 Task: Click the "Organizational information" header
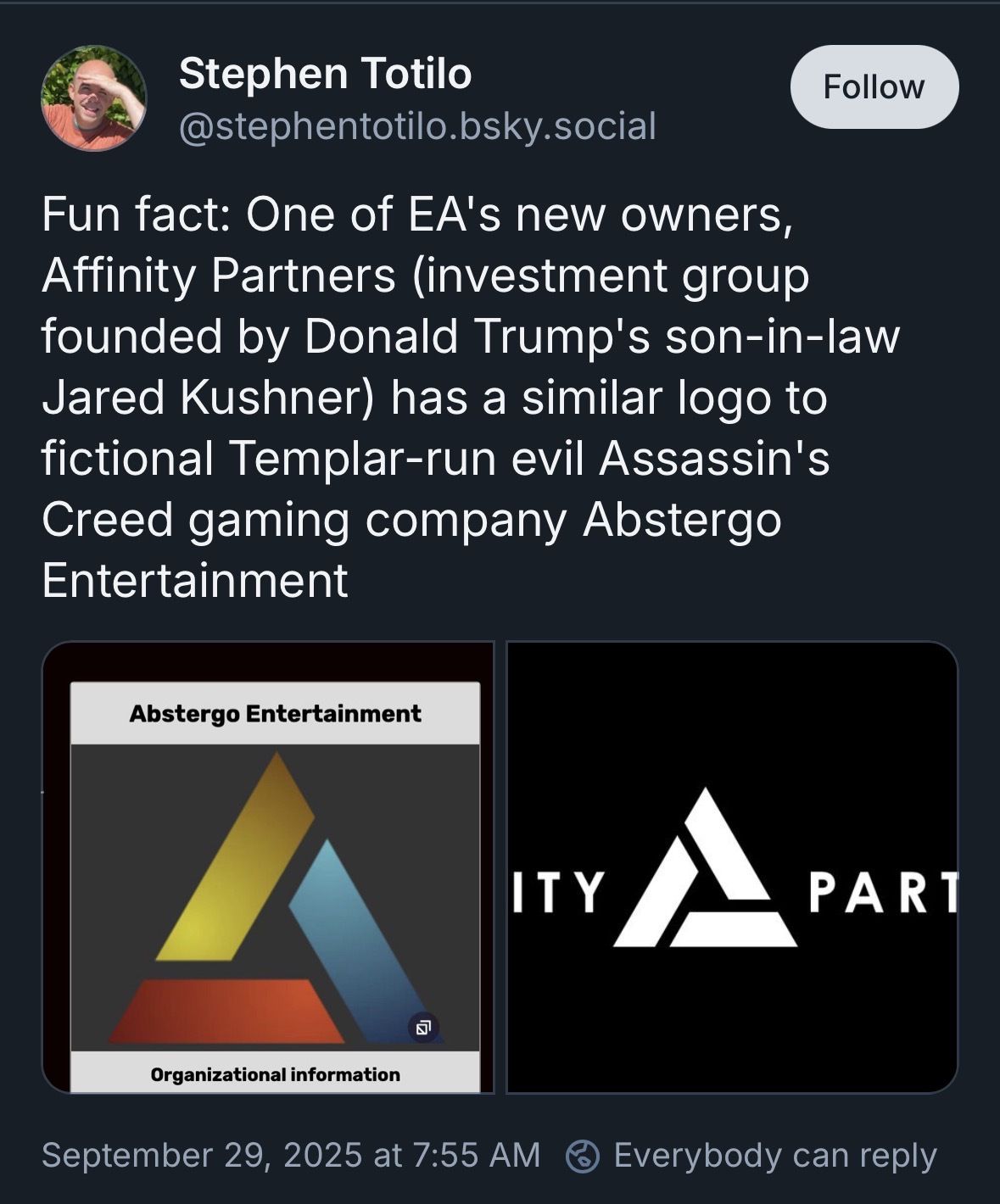[275, 1074]
